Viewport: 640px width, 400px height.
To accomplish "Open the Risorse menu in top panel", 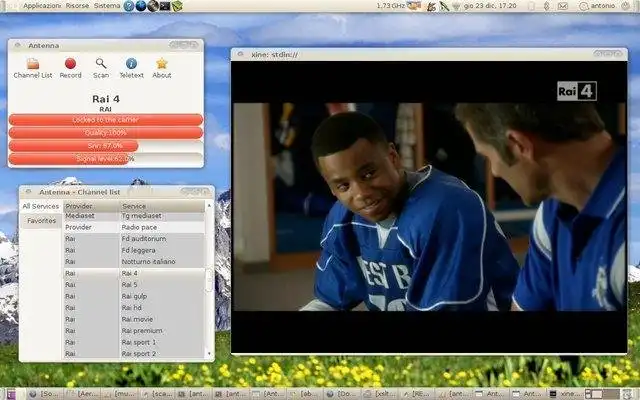I will click(77, 6).
